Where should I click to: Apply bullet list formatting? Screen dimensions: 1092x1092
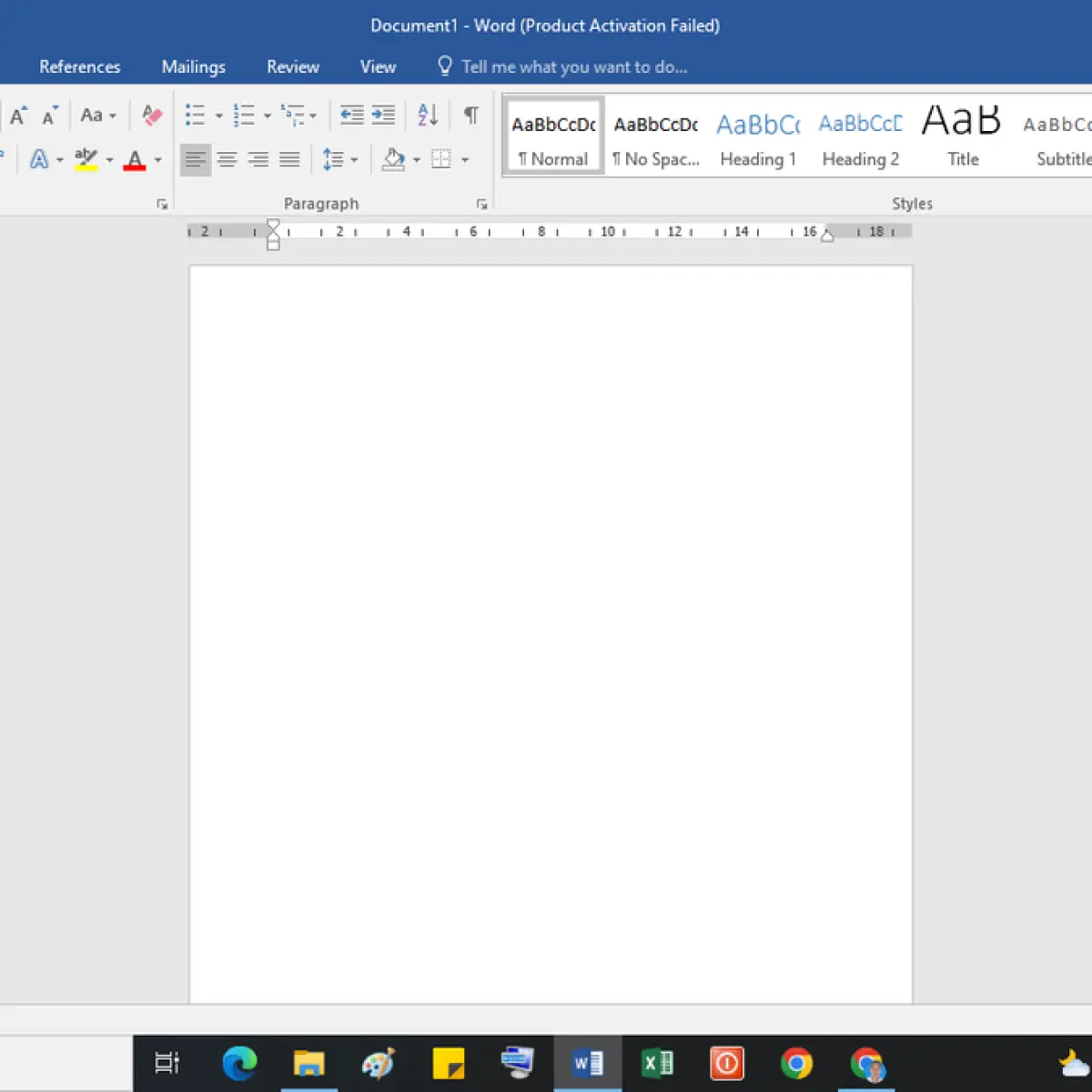[x=195, y=115]
